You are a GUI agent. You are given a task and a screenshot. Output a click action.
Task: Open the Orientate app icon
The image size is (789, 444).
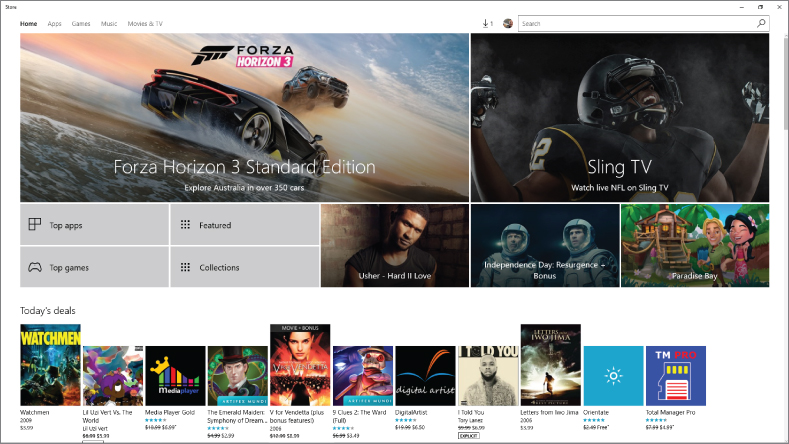[613, 376]
